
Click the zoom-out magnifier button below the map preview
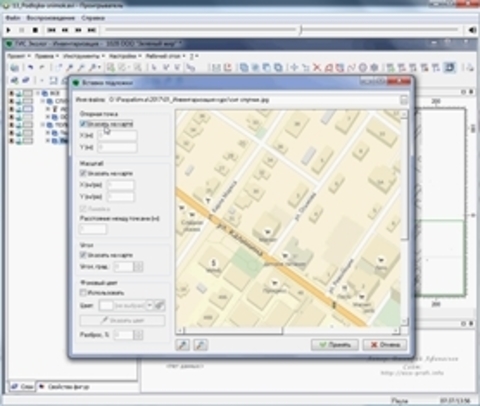point(200,345)
